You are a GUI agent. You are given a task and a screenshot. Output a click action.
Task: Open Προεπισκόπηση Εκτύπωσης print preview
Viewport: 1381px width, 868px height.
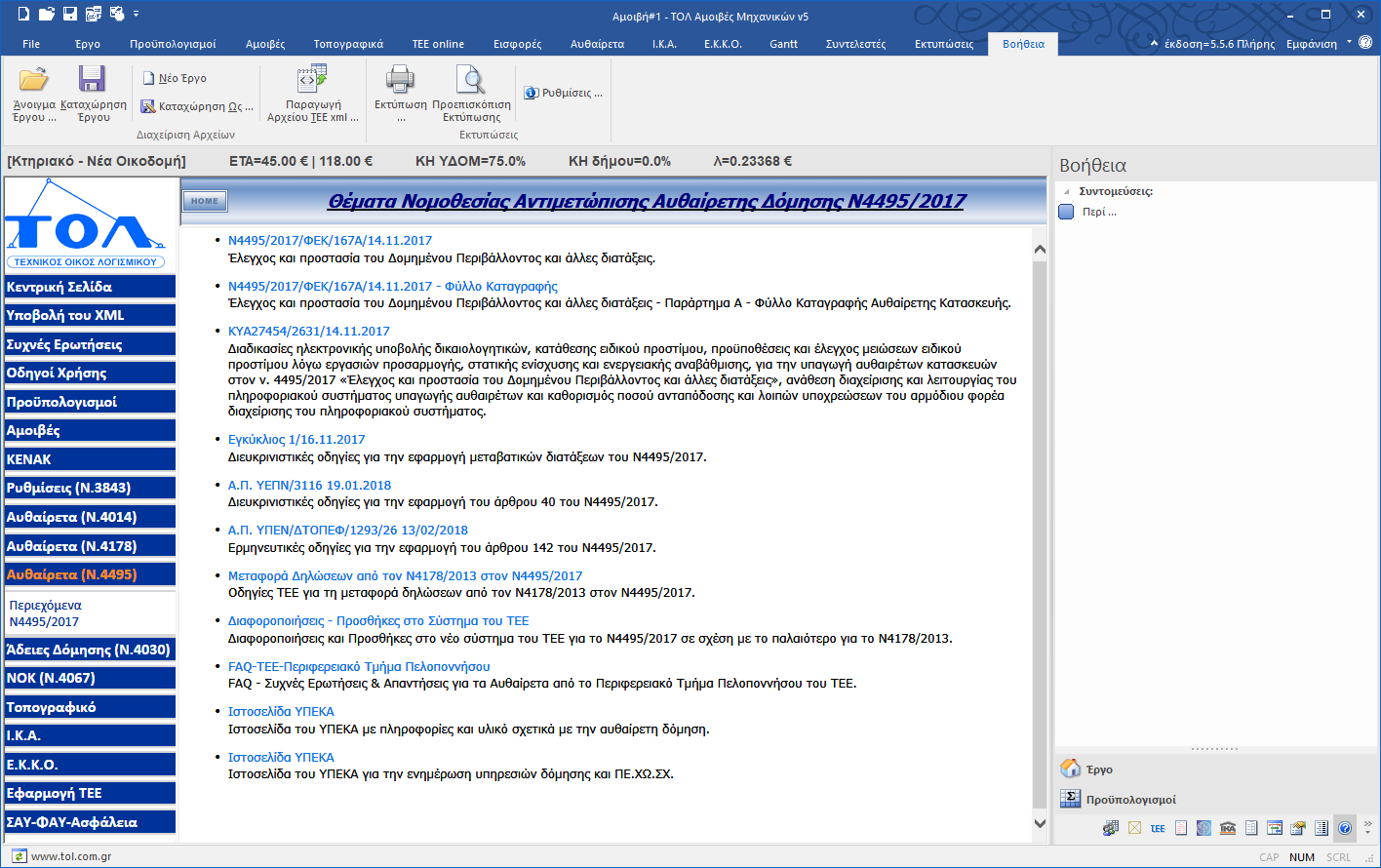coord(470,80)
